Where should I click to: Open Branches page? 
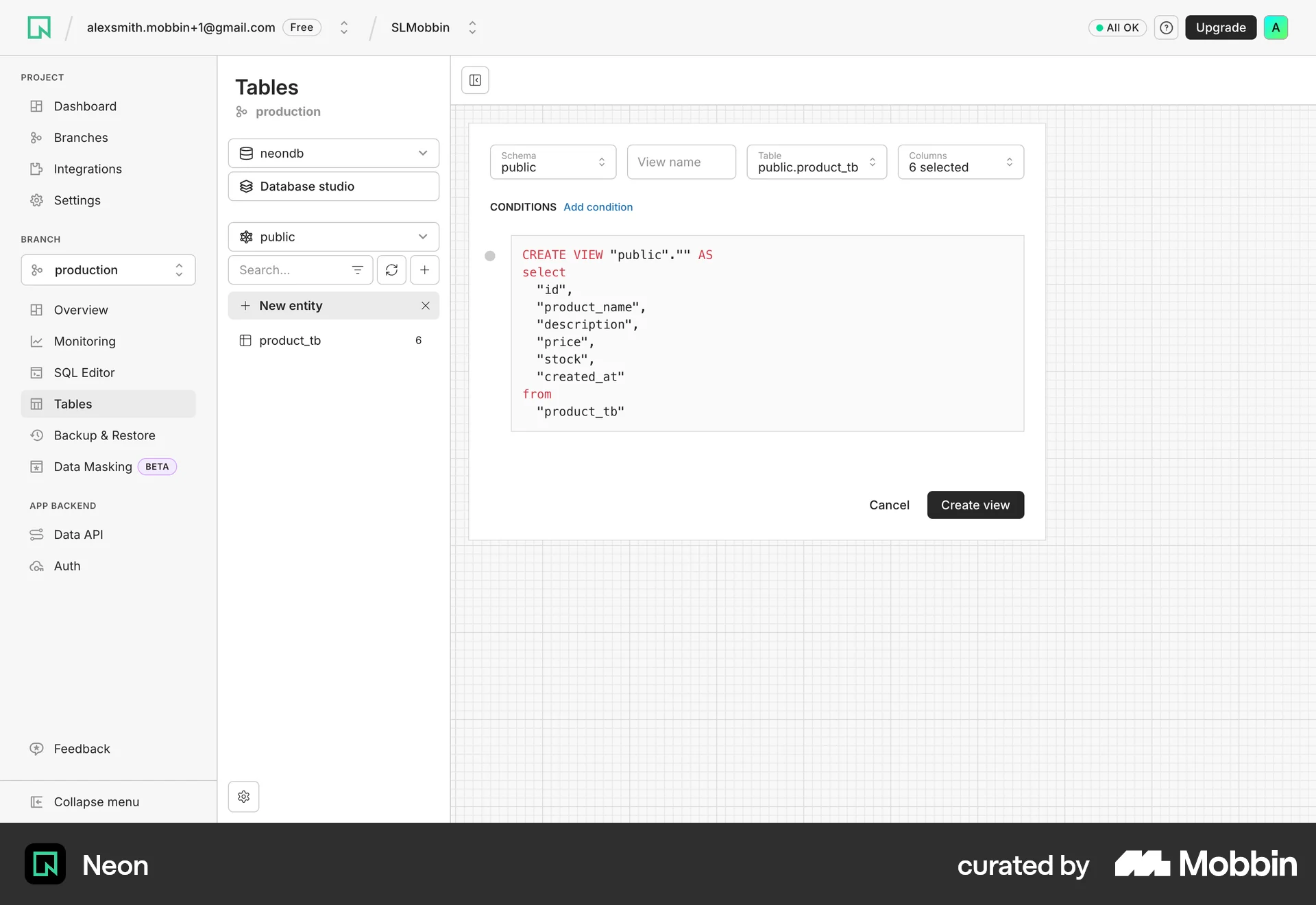(x=108, y=138)
